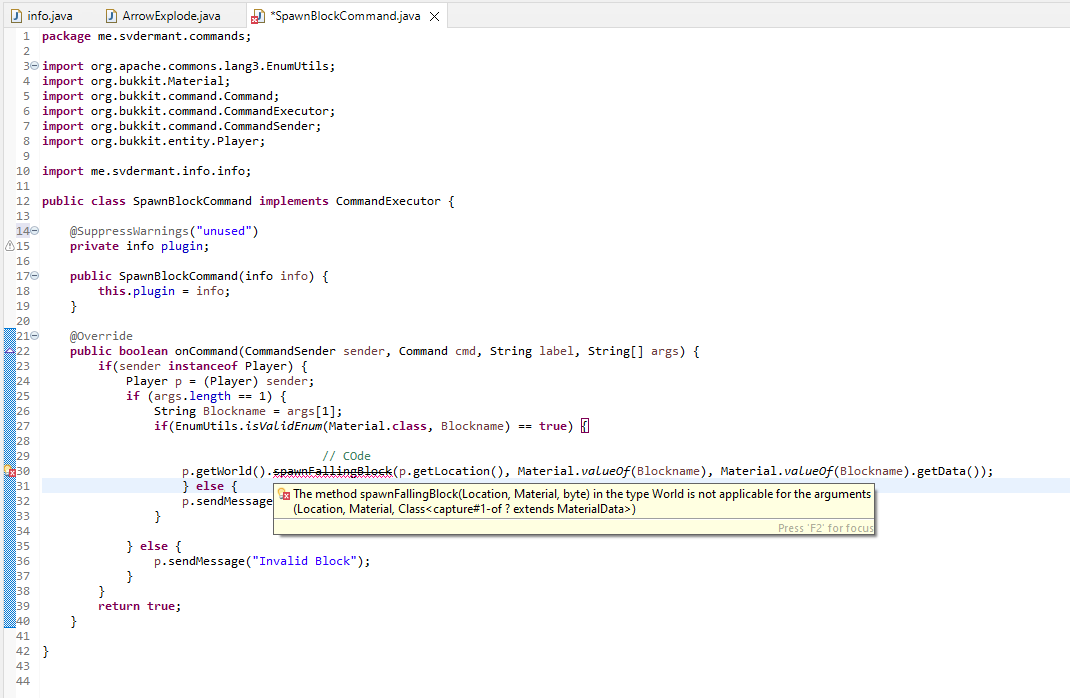
Task: Click the error quick-fix marker beside line 30
Action: 10,471
